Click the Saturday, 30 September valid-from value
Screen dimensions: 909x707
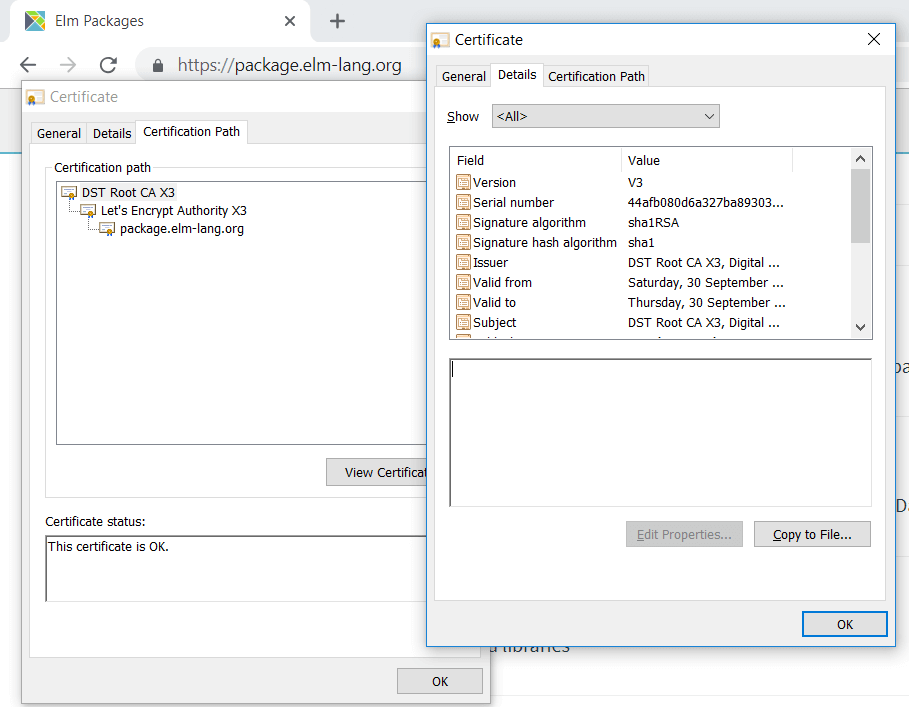click(x=706, y=282)
